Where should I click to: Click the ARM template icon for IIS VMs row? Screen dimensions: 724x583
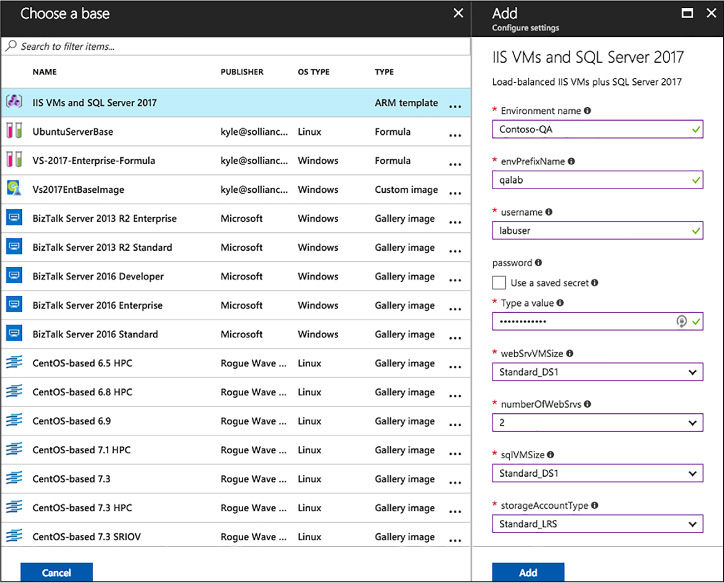click(x=14, y=101)
